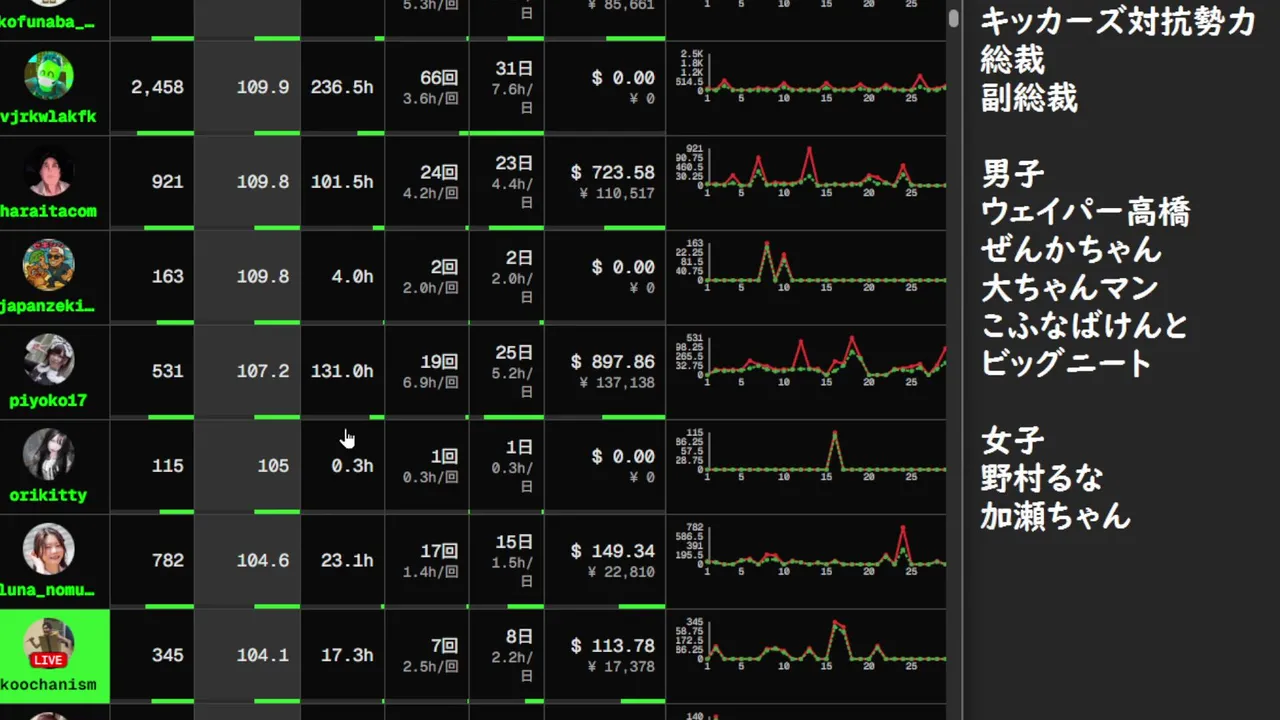Select the 115 value cell
Image resolution: width=1280 pixels, height=720 pixels.
[x=152, y=466]
